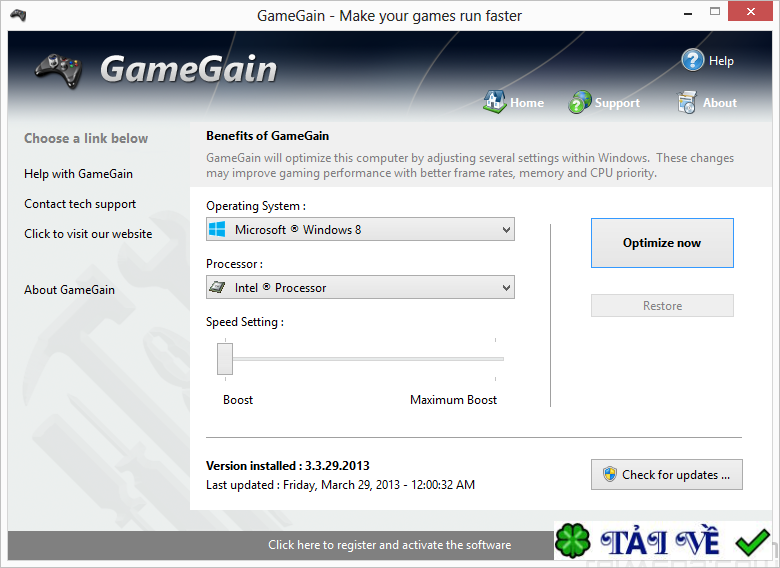Viewport: 780px width, 568px height.
Task: Click the Processor label
Action: coord(234,264)
